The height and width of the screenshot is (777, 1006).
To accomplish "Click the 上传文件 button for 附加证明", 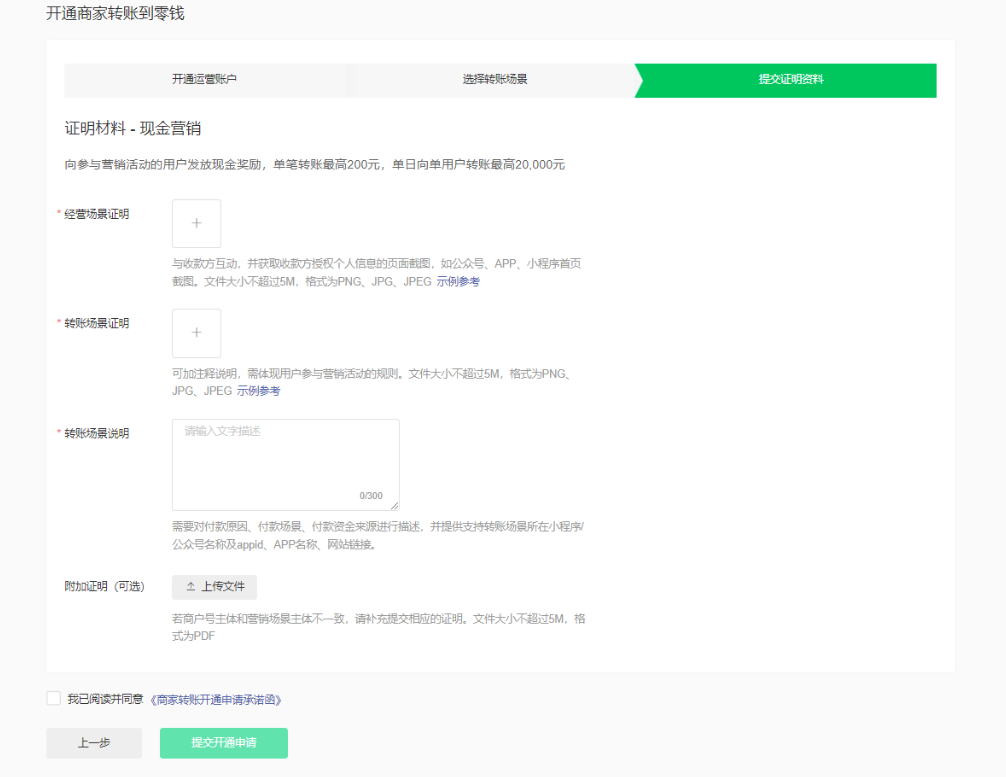I will coord(214,587).
